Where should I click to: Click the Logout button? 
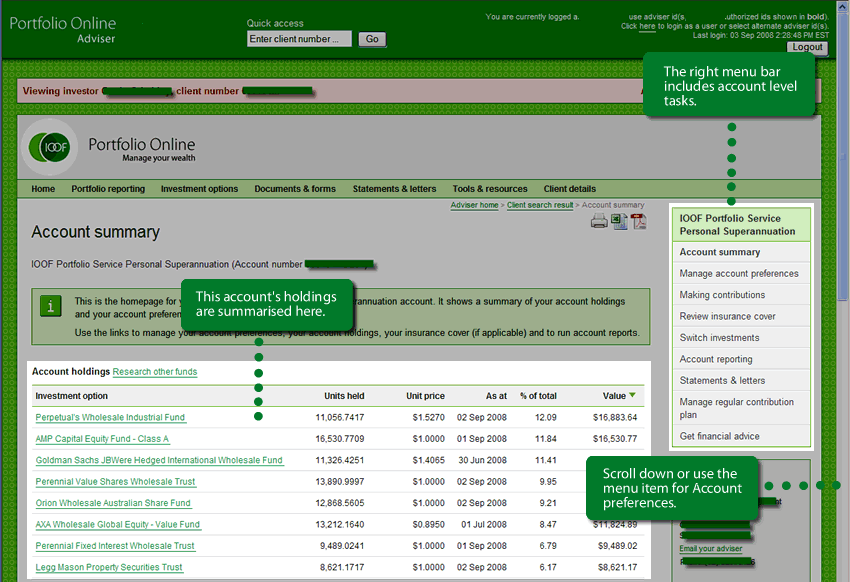tap(807, 47)
